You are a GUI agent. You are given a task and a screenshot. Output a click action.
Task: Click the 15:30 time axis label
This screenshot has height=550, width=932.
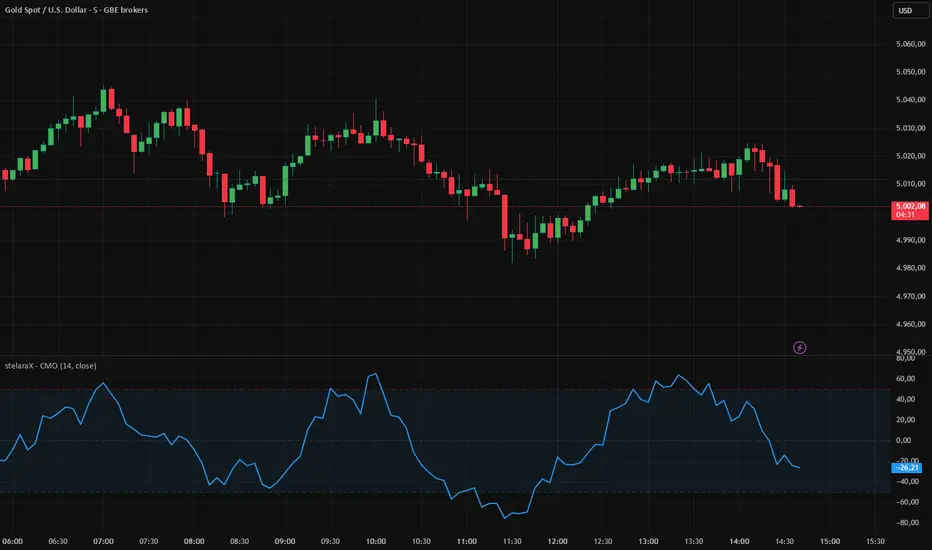876,541
